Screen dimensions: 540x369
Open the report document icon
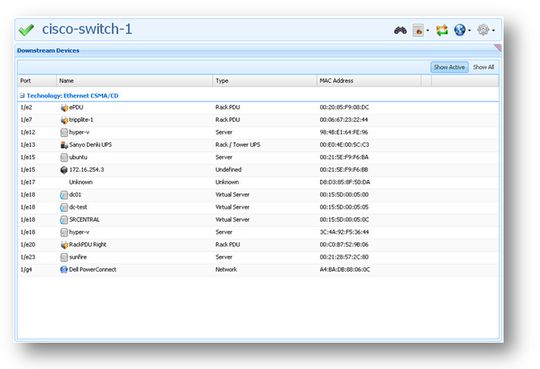pos(418,30)
